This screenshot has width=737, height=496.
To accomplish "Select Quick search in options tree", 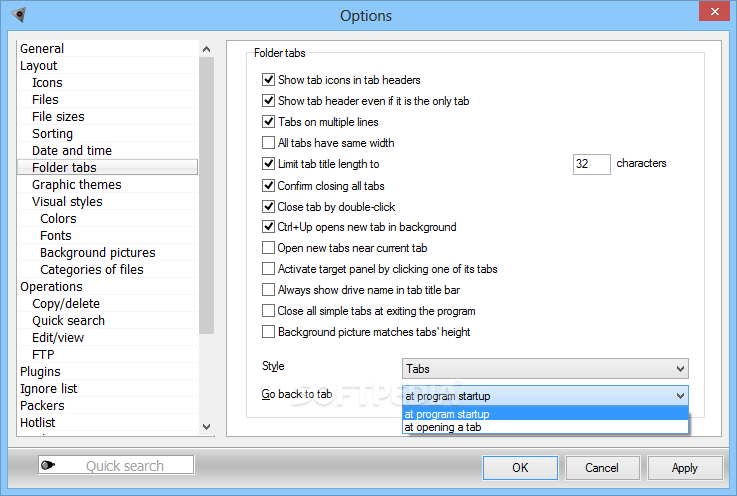I will pyautogui.click(x=108, y=320).
